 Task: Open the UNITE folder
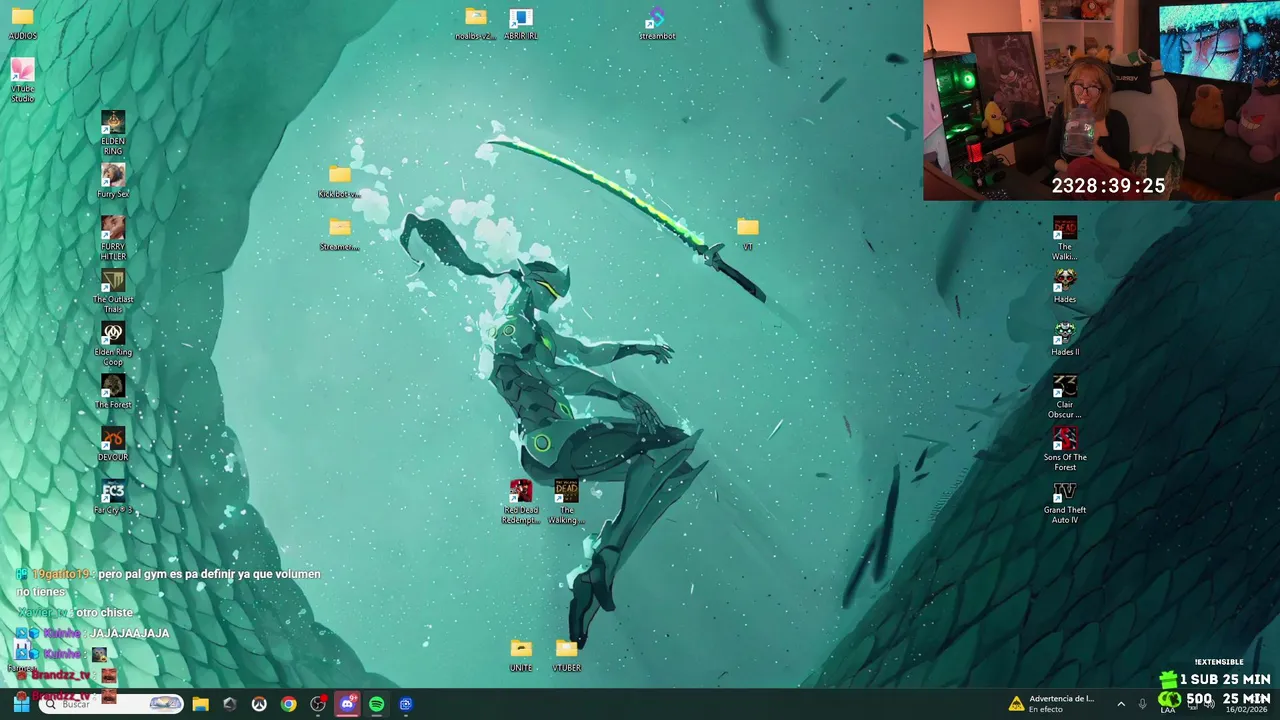click(x=521, y=655)
